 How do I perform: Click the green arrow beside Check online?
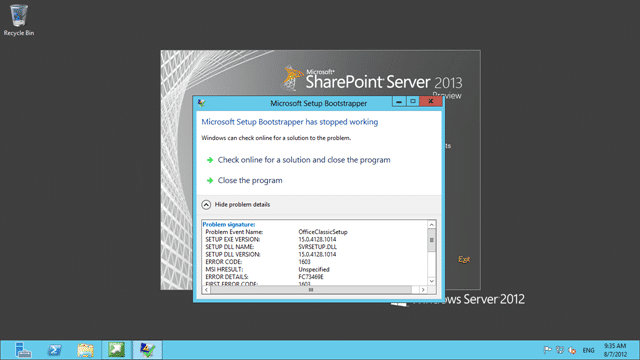210,160
